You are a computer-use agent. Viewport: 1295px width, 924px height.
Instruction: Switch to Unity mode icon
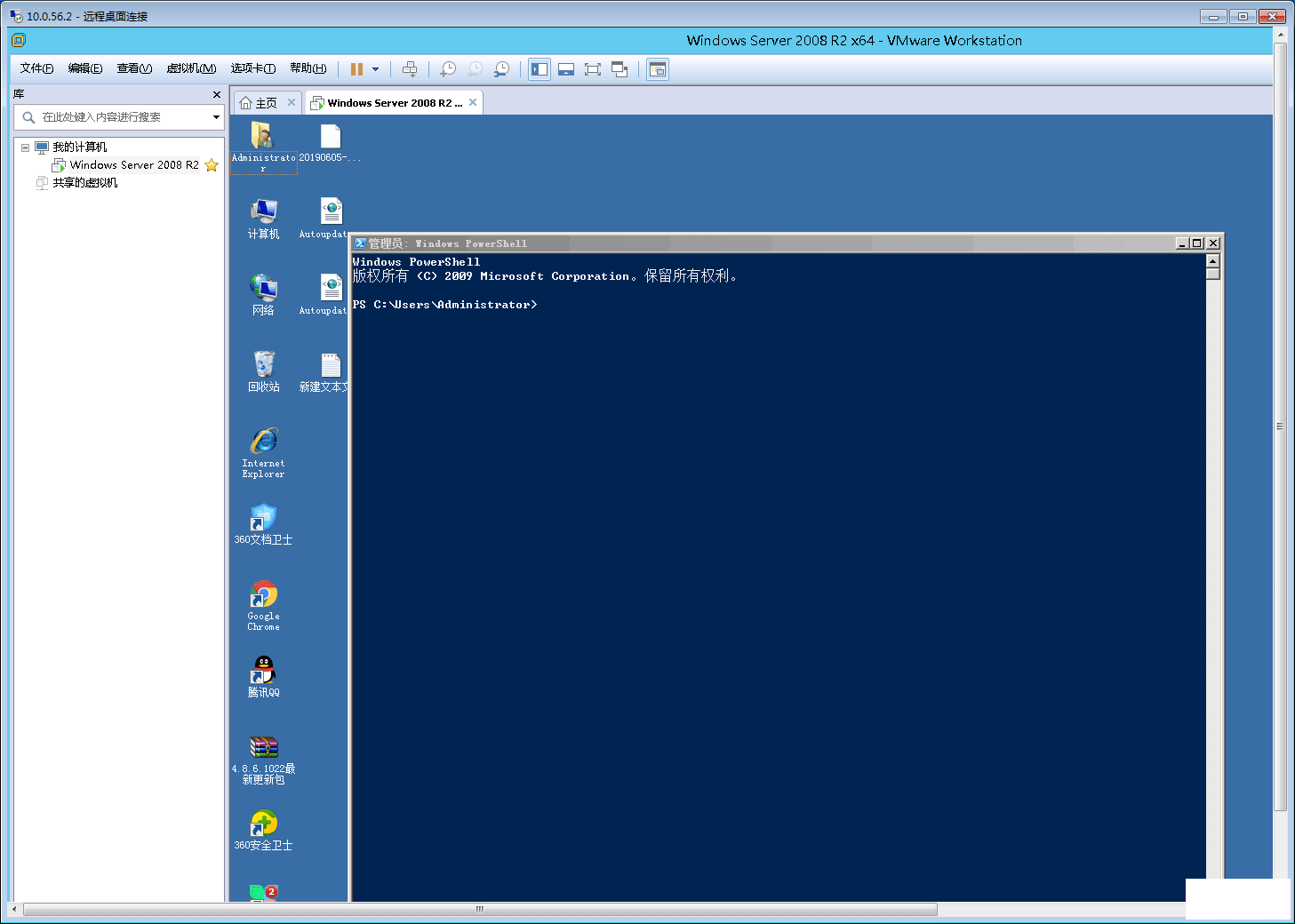[x=620, y=69]
